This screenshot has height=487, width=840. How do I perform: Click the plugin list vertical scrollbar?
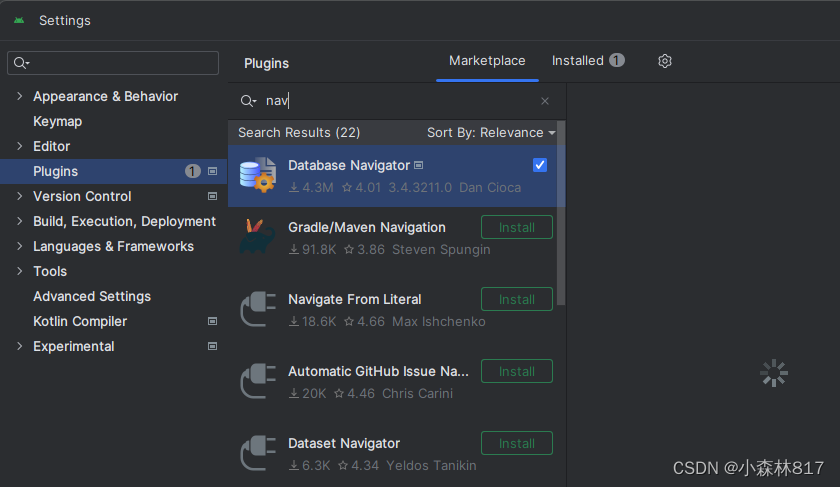click(561, 214)
